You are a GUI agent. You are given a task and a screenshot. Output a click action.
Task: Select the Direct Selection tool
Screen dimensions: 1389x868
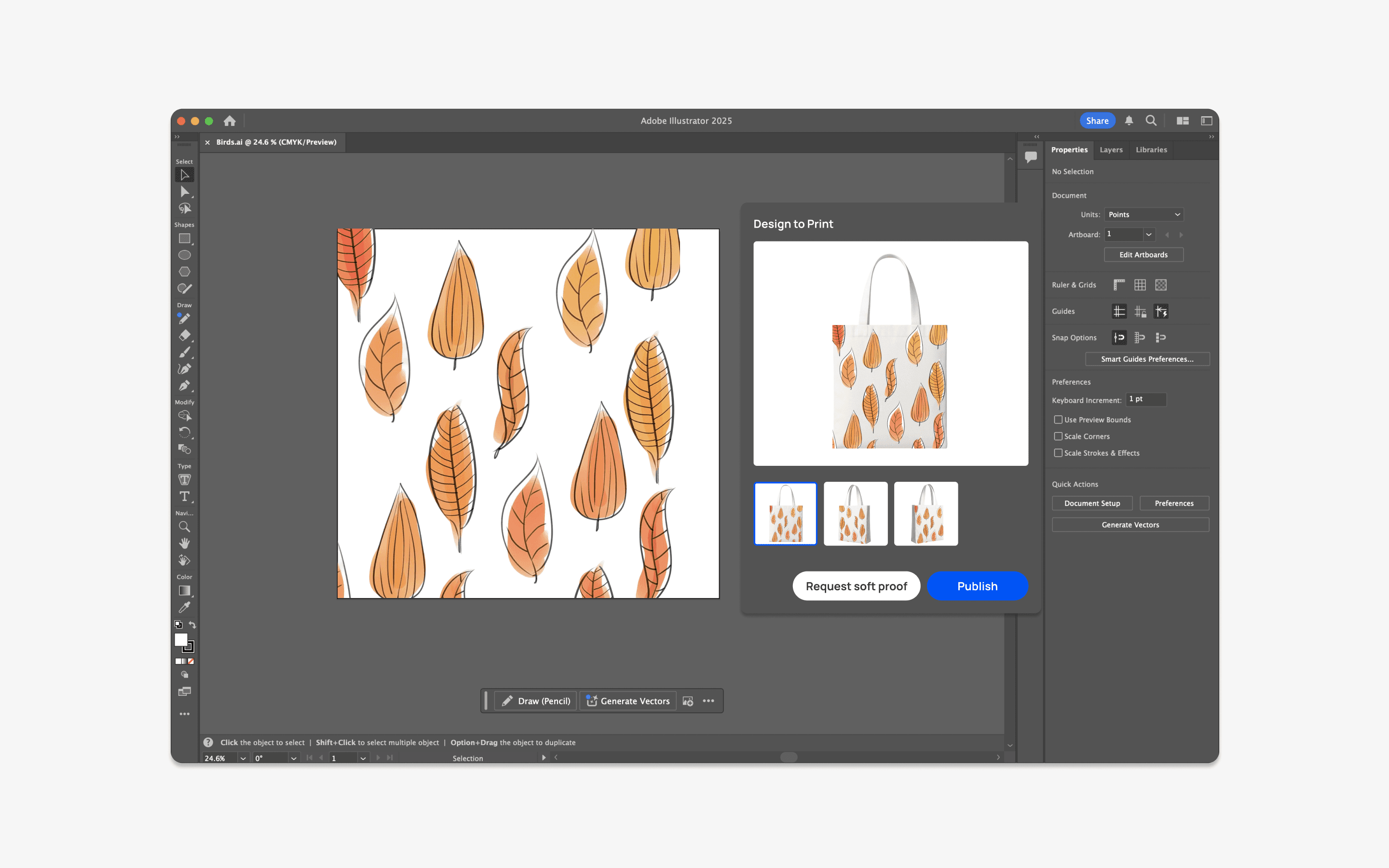tap(184, 192)
